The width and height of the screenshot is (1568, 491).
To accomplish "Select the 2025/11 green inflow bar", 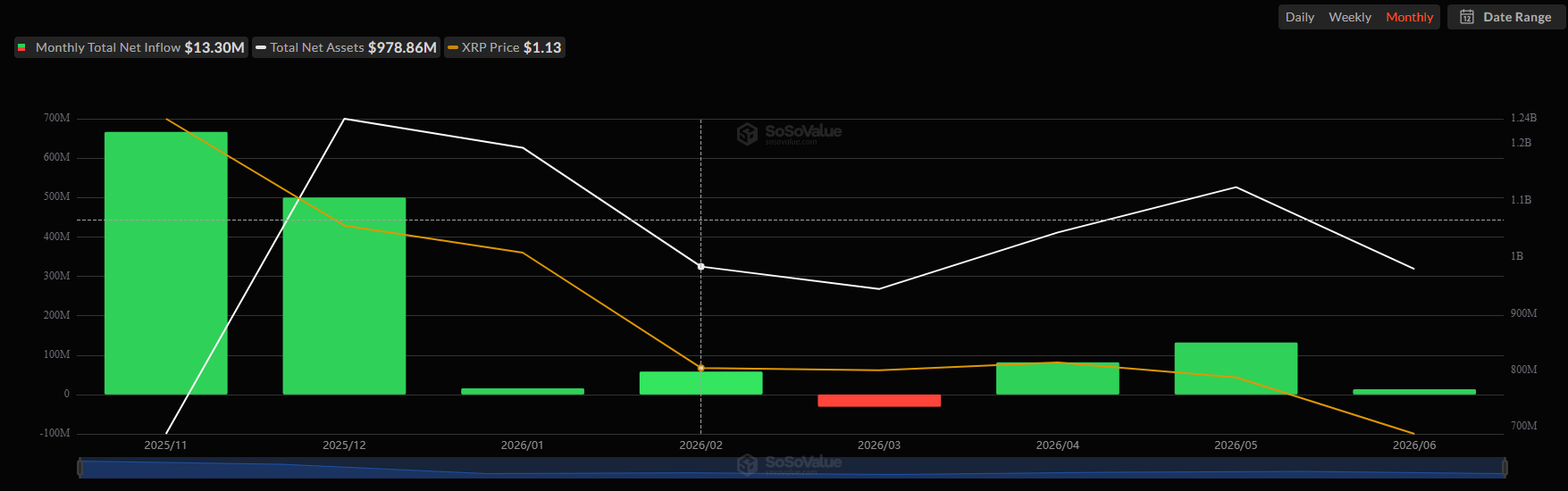I will [166, 263].
